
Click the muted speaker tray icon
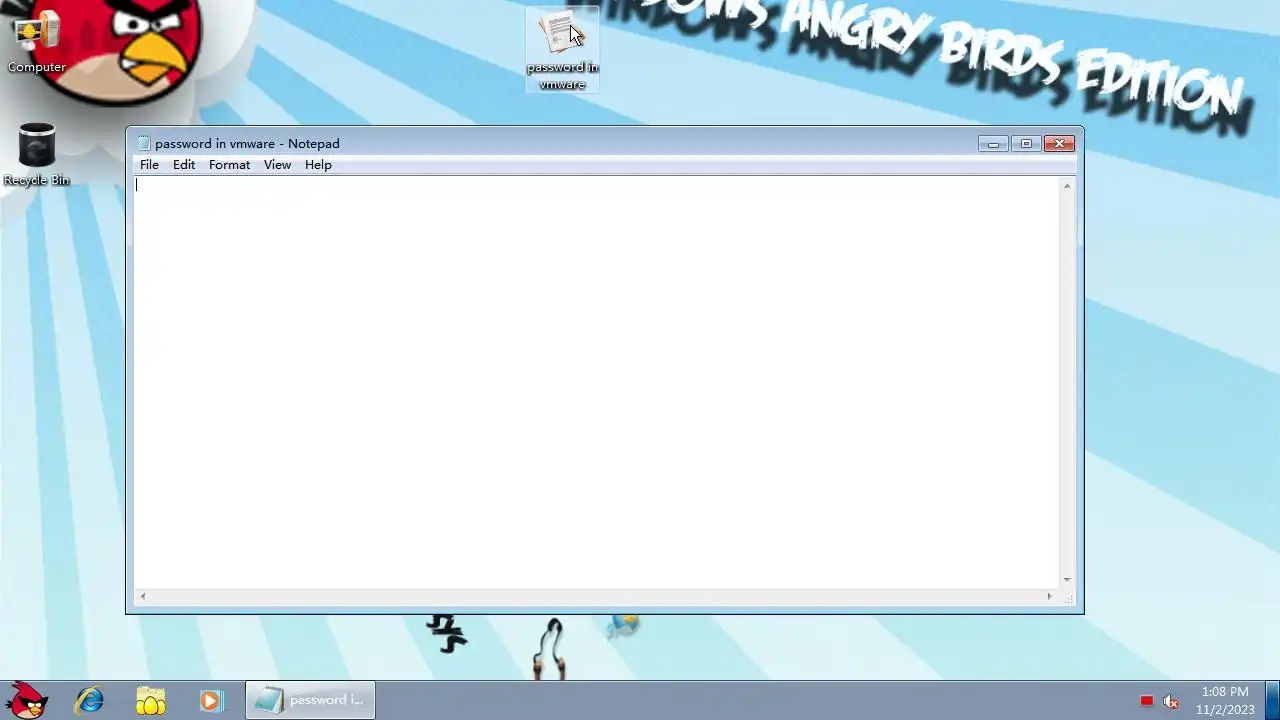[1171, 701]
